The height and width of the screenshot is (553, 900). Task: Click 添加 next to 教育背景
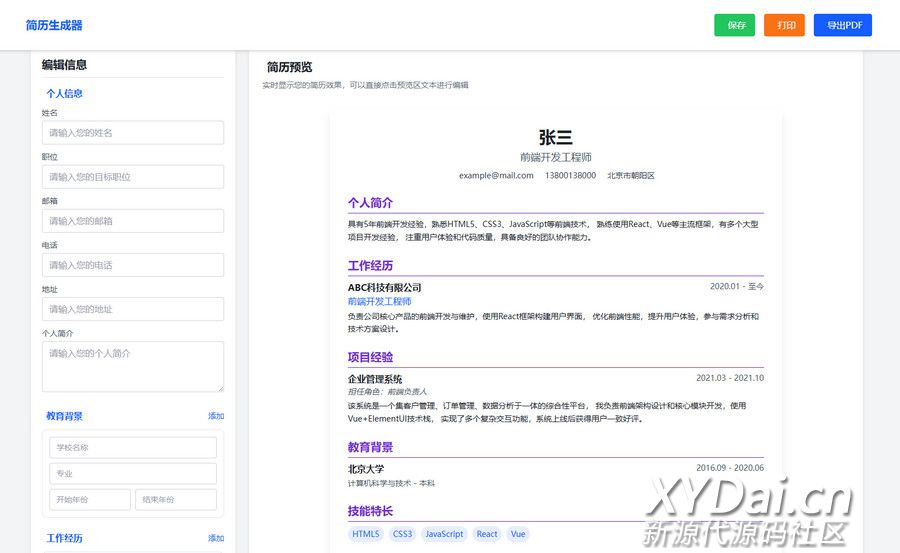(x=216, y=416)
